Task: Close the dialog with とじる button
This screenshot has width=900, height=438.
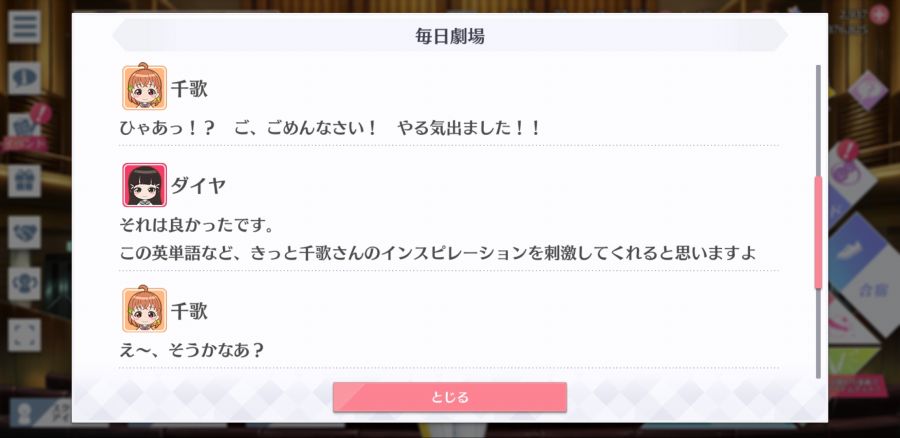Action: 449,397
